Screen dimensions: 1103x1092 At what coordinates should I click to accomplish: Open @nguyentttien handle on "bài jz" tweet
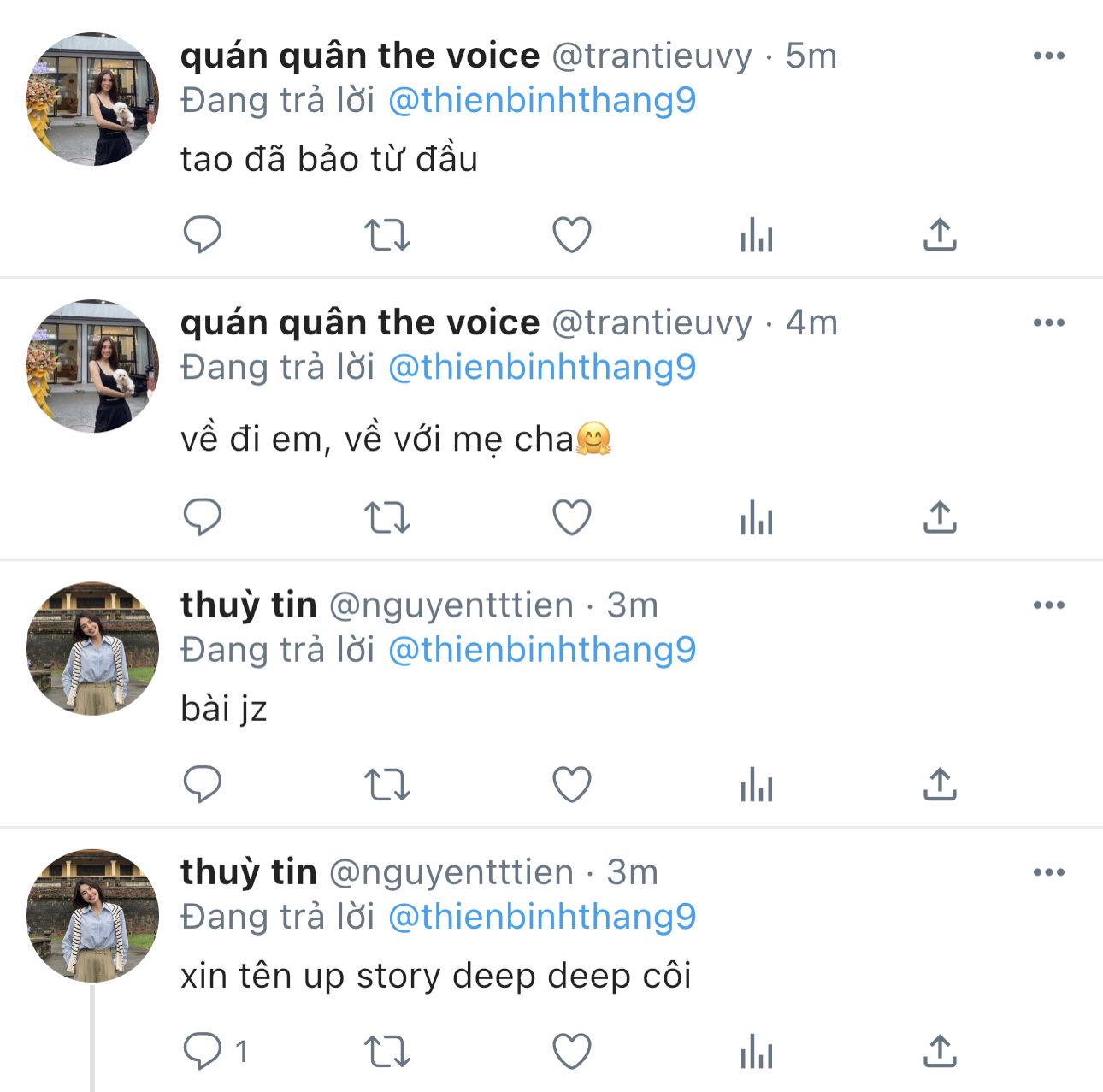pyautogui.click(x=451, y=605)
